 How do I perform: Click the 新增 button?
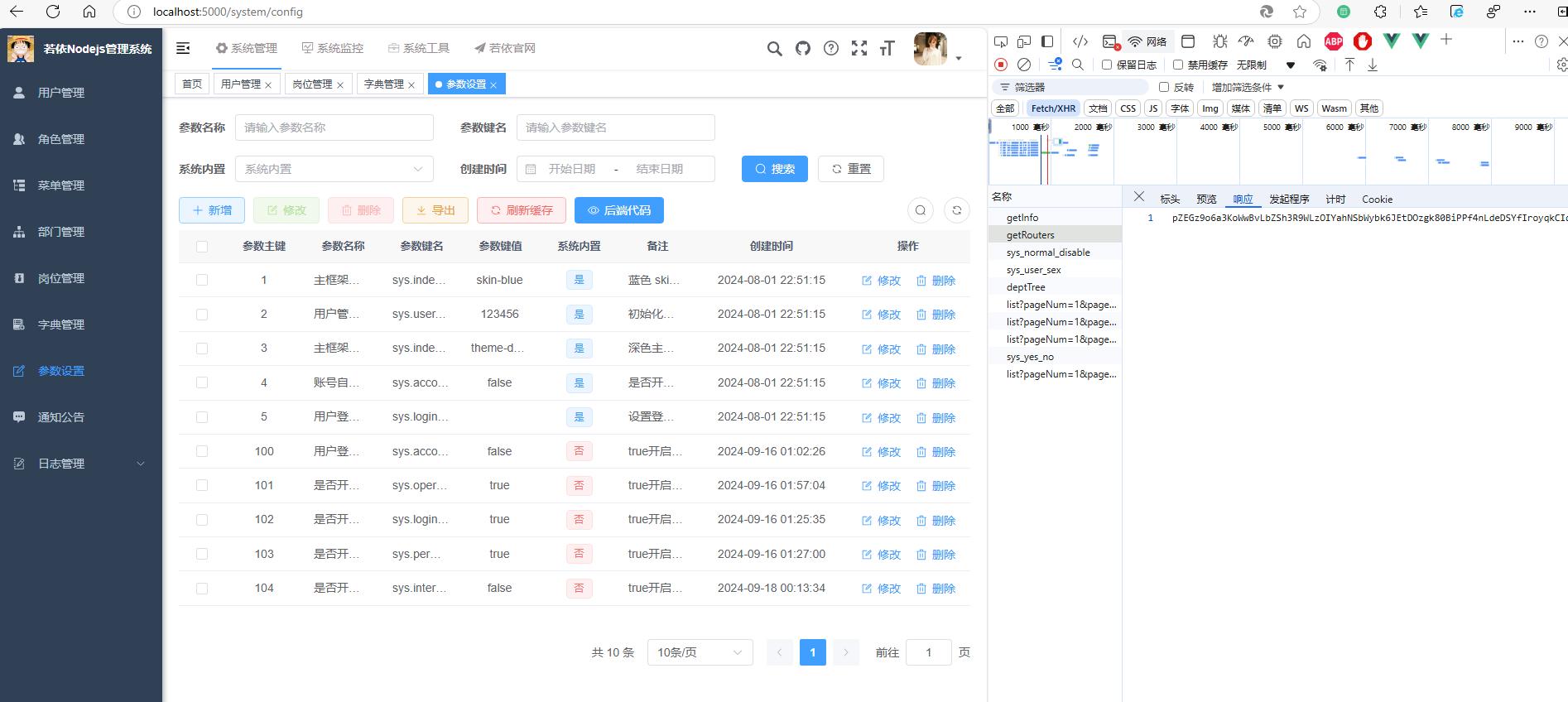[x=212, y=210]
